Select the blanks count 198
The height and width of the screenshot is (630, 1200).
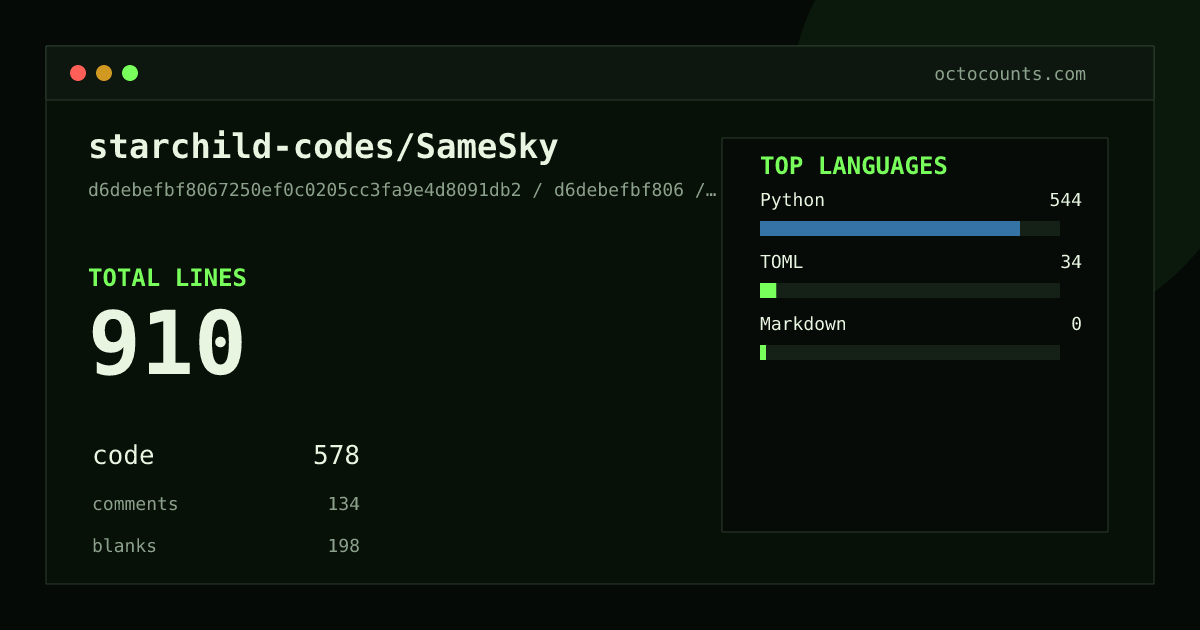click(343, 546)
